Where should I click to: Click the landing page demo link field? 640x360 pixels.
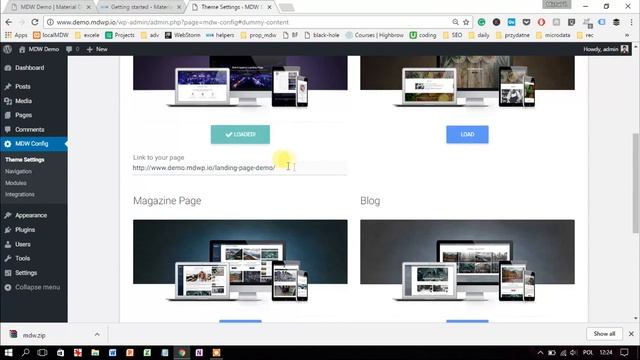pyautogui.click(x=240, y=168)
